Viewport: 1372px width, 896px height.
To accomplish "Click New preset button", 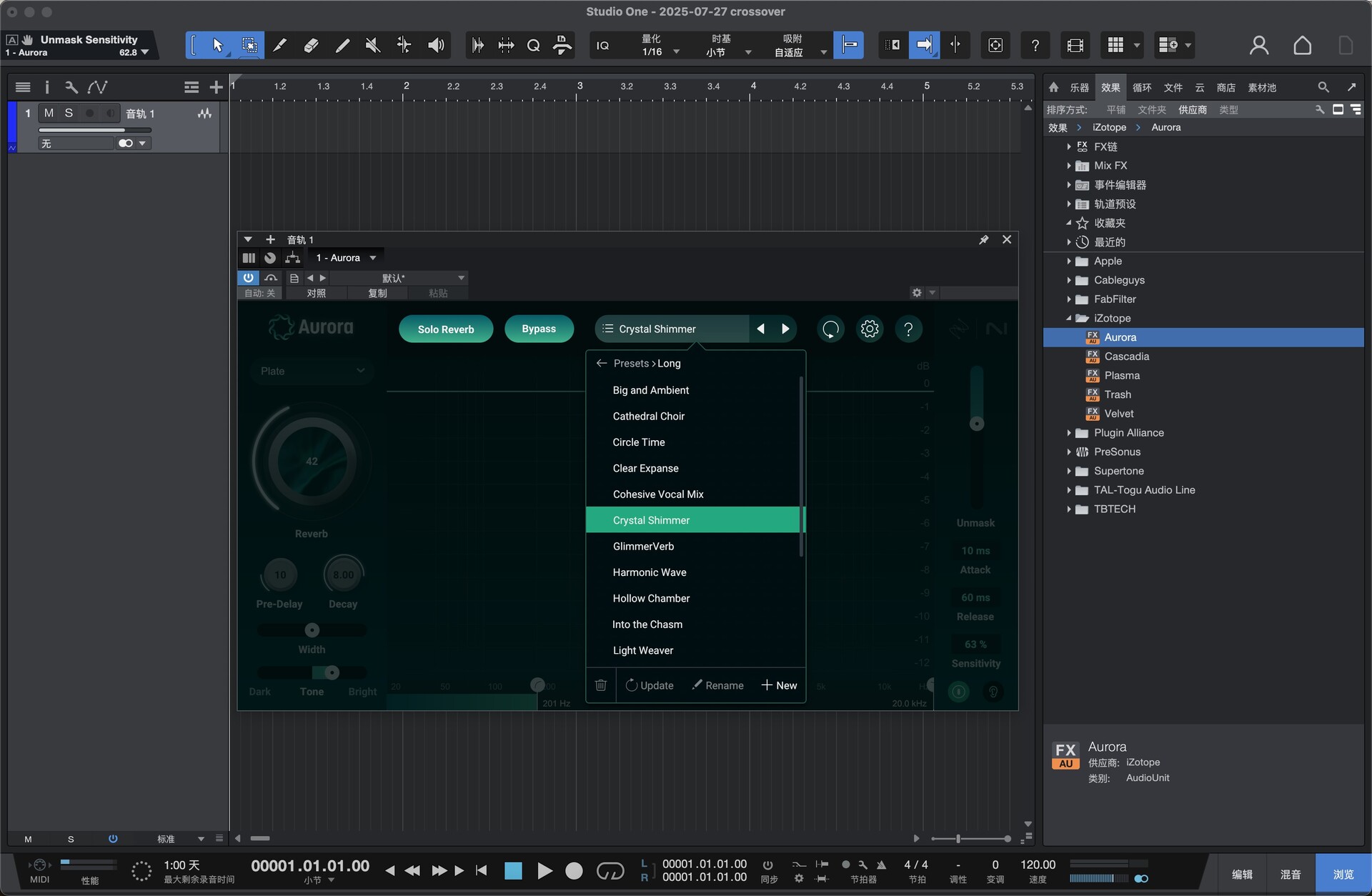I will (x=779, y=685).
